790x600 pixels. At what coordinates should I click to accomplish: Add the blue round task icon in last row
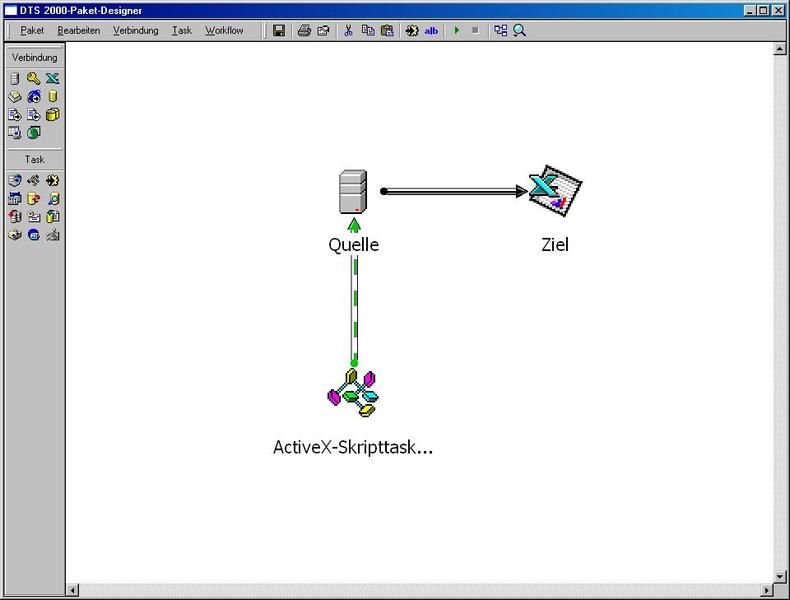34,235
